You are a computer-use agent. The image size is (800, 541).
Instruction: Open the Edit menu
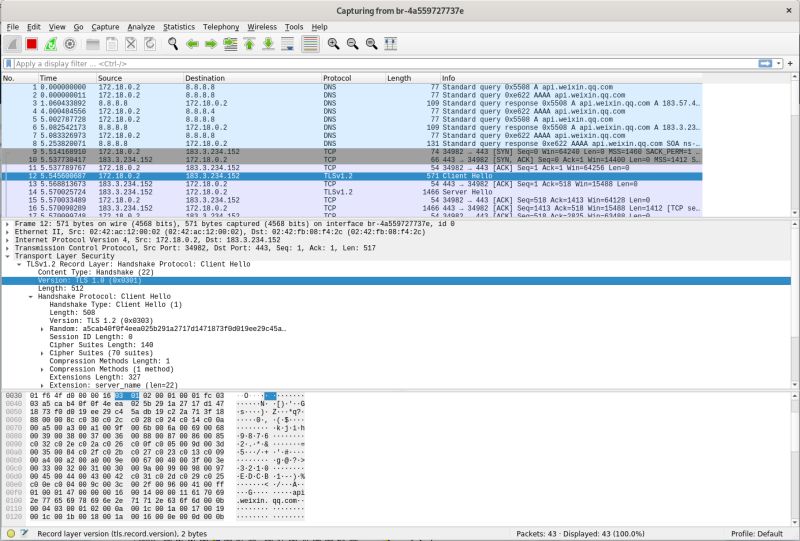[34, 27]
